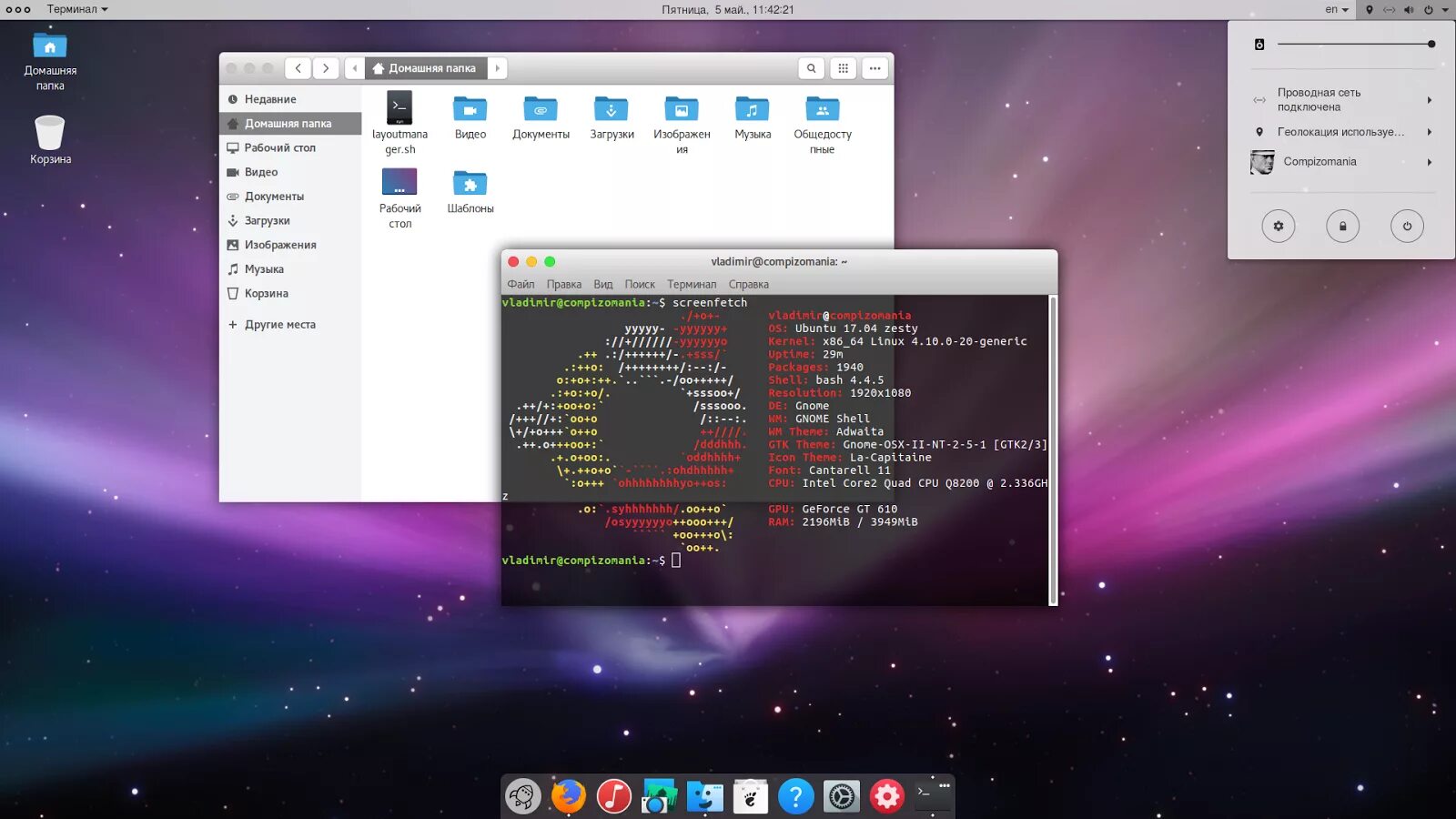Lock the screen from the system menu
This screenshot has height=819, width=1456.
(x=1342, y=226)
